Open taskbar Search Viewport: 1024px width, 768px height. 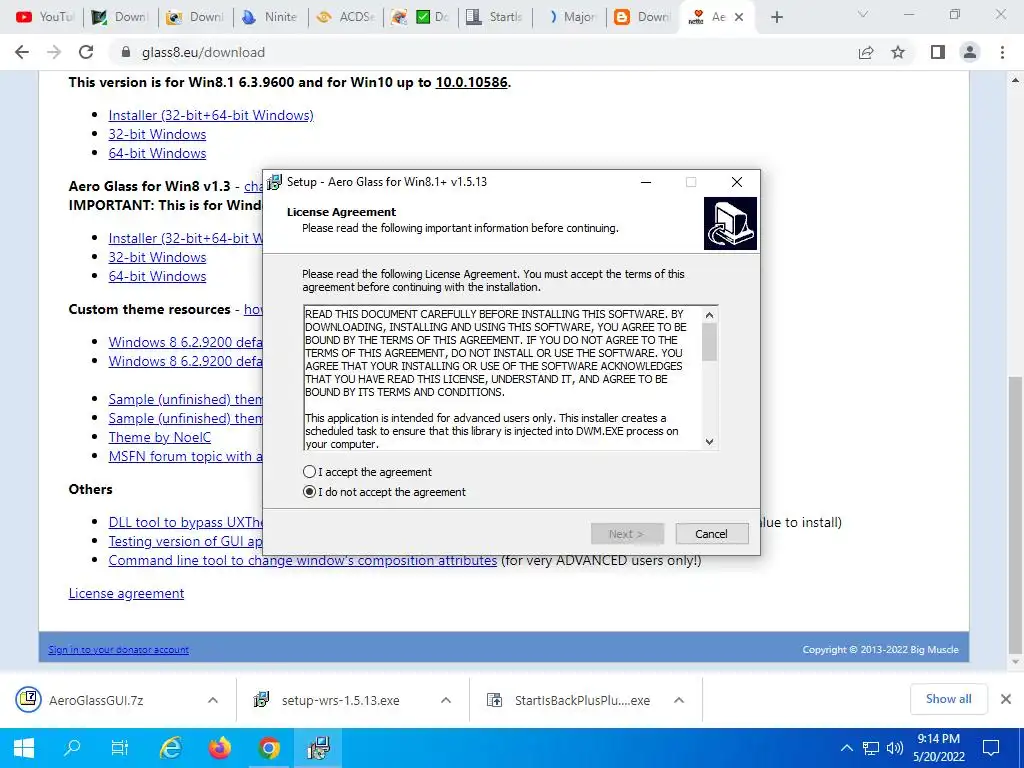[72, 748]
